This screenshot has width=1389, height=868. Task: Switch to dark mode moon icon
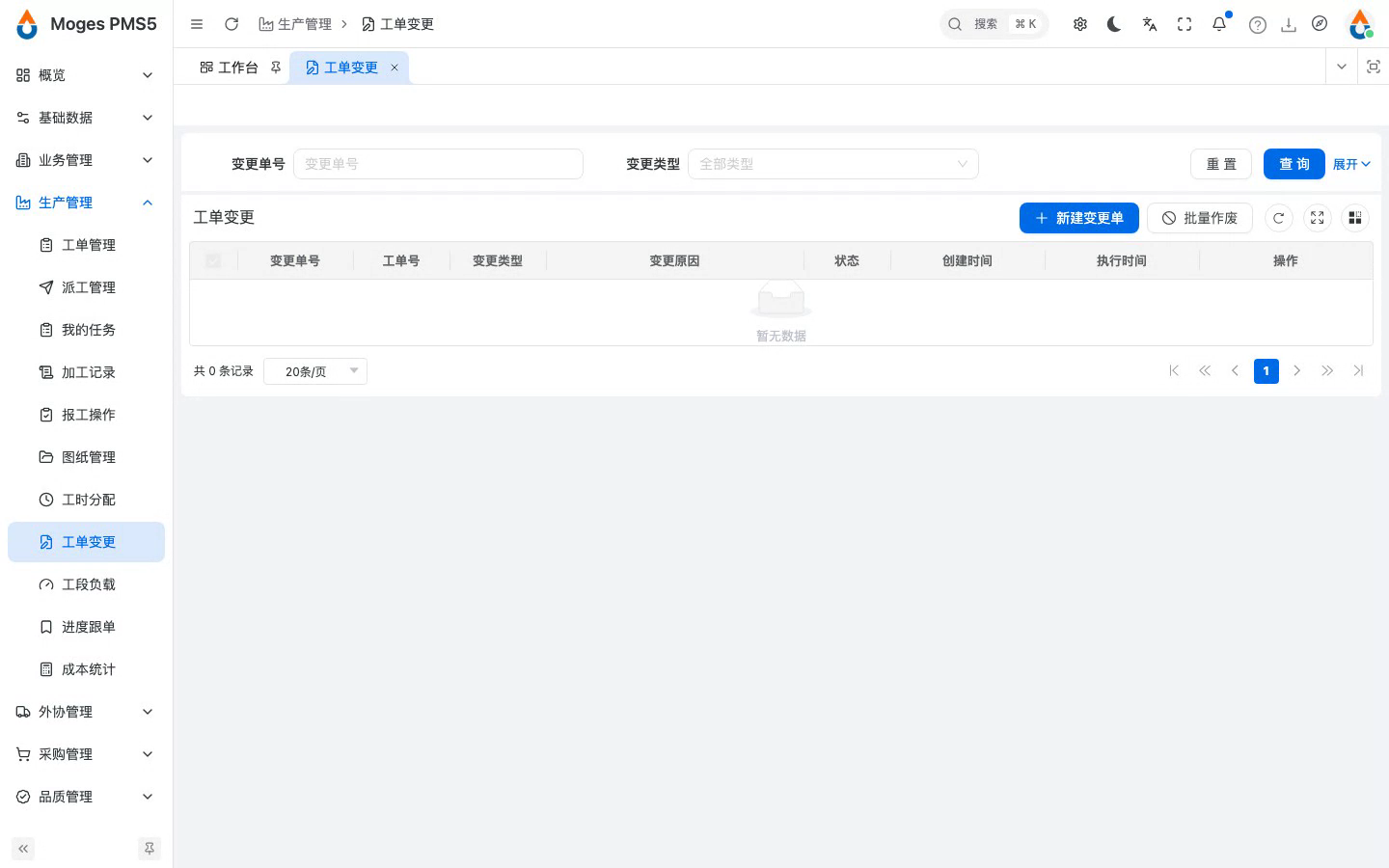tap(1114, 24)
